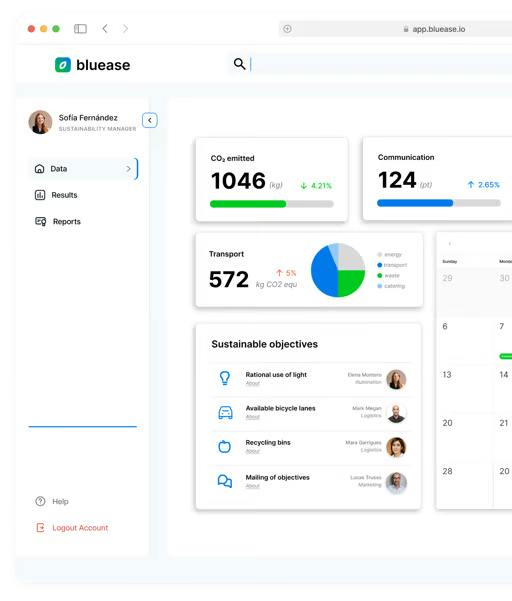Click the green event bar under day 7
Screen dimensions: 512x601
505,356
